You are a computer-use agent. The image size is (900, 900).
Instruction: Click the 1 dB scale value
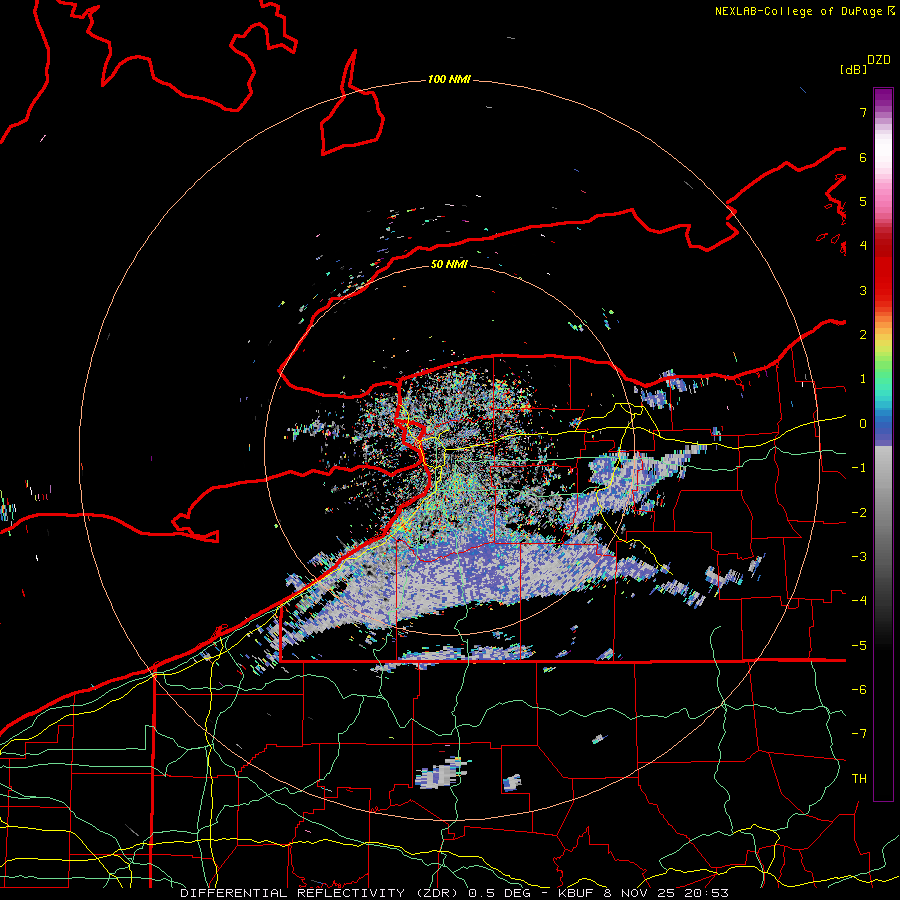[x=863, y=379]
